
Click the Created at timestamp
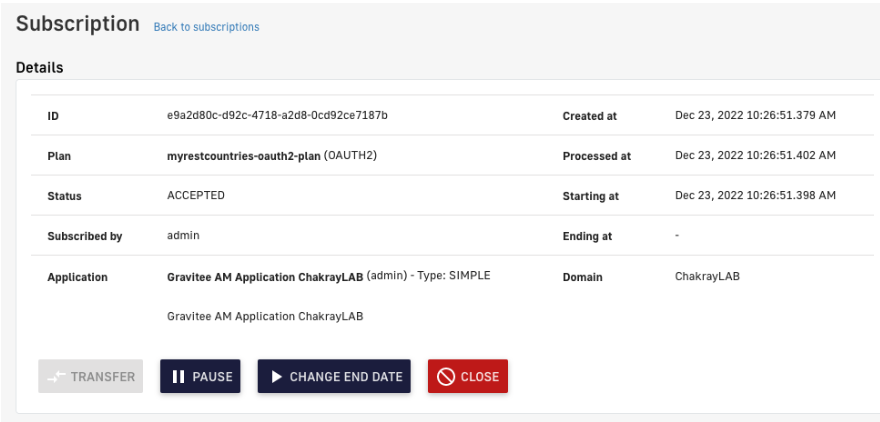pyautogui.click(x=755, y=115)
